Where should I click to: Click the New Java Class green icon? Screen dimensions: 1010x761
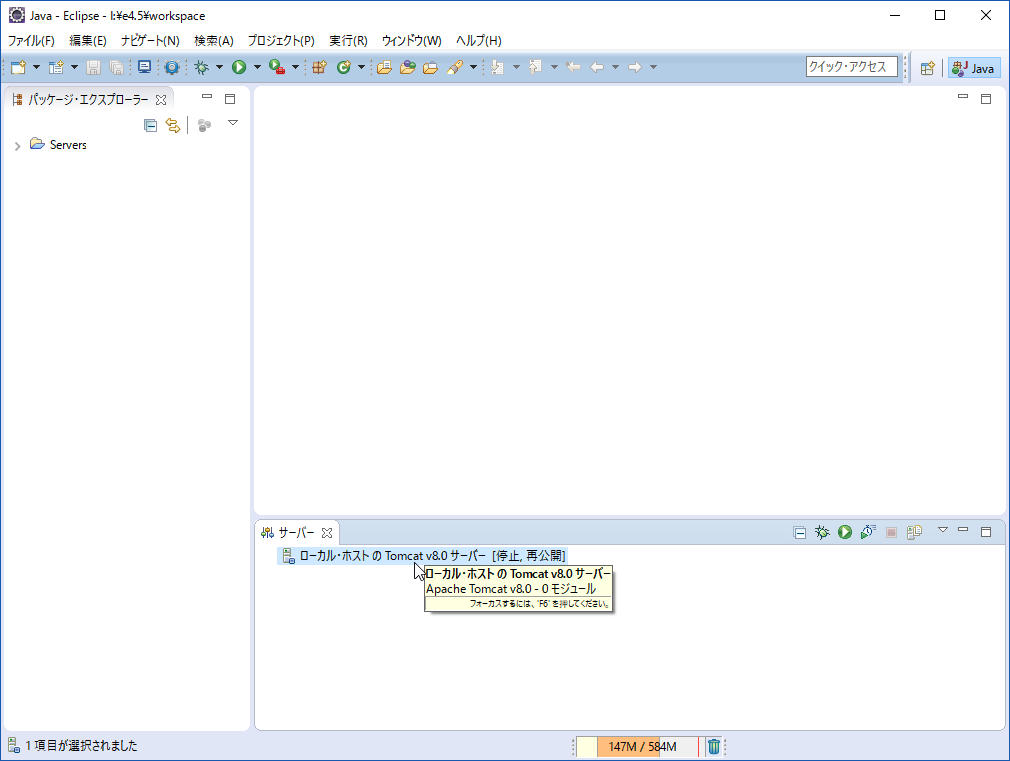click(x=343, y=67)
